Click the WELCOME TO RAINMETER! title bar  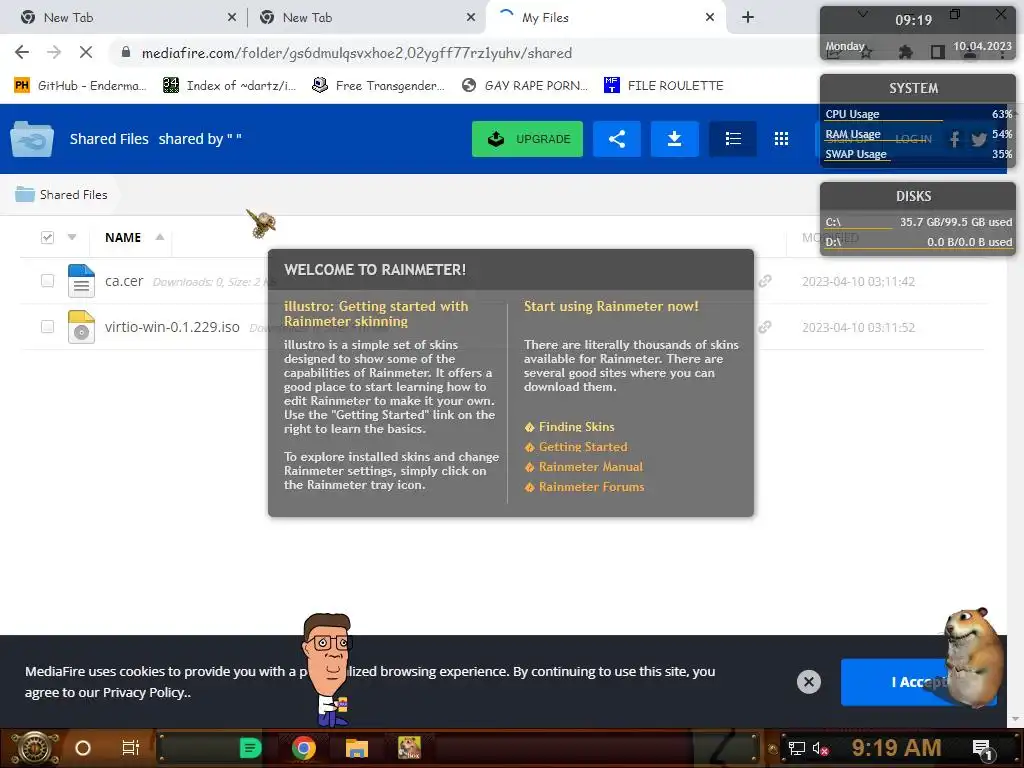(x=511, y=270)
